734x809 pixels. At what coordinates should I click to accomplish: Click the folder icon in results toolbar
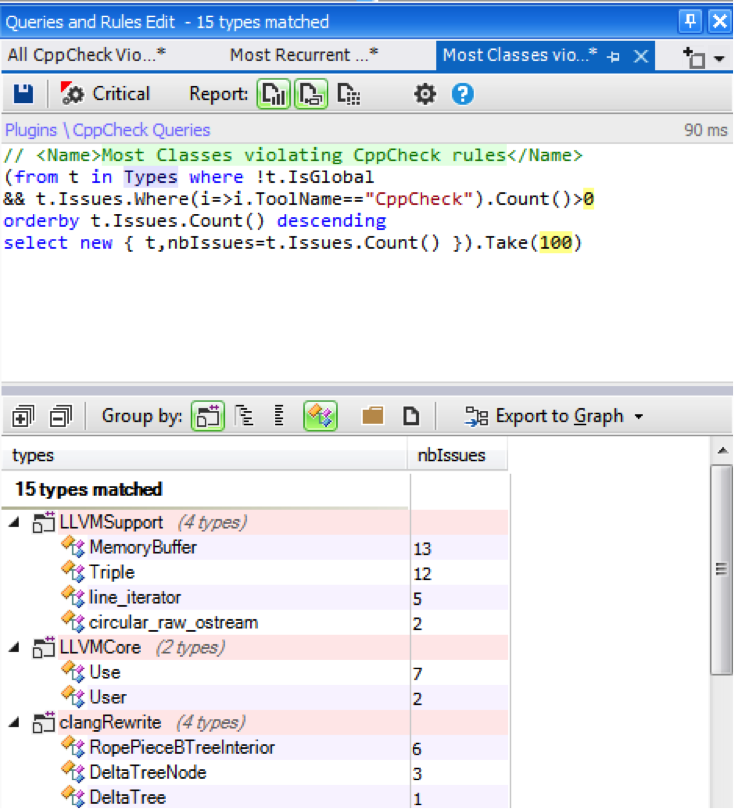click(x=372, y=415)
